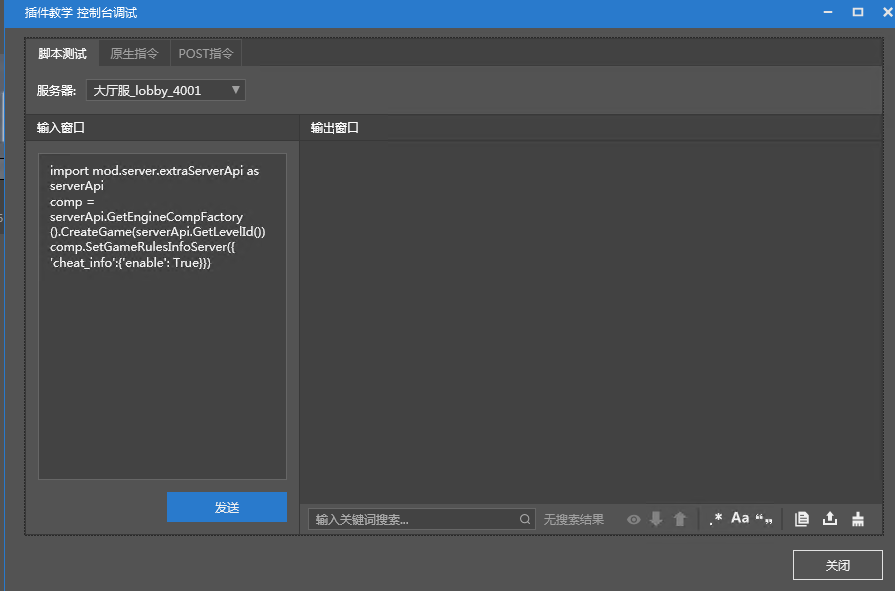Open the server selection dropdown
The width and height of the screenshot is (895, 591).
[x=165, y=90]
